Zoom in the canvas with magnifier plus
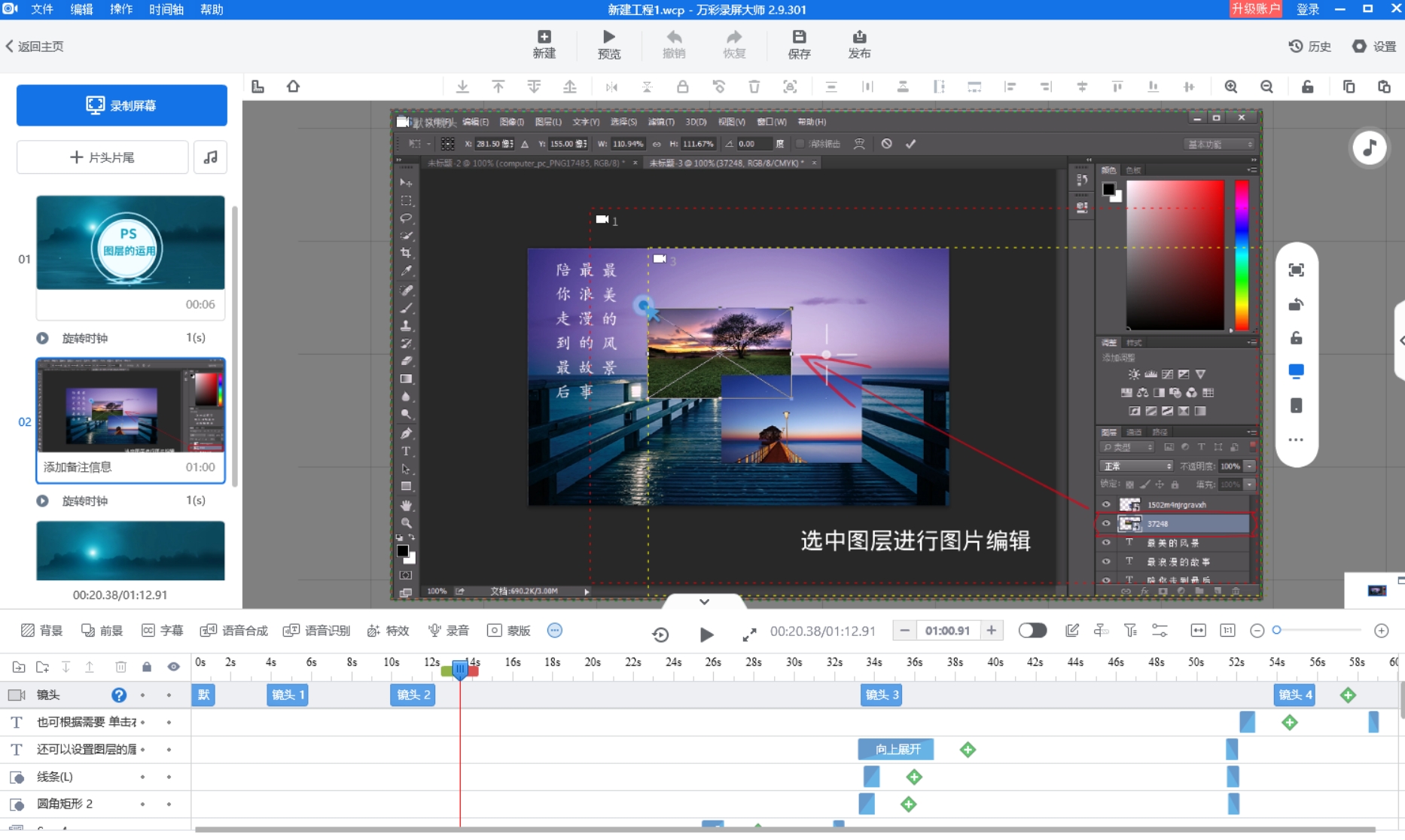Screen dimensions: 1405x840 [x=1231, y=87]
